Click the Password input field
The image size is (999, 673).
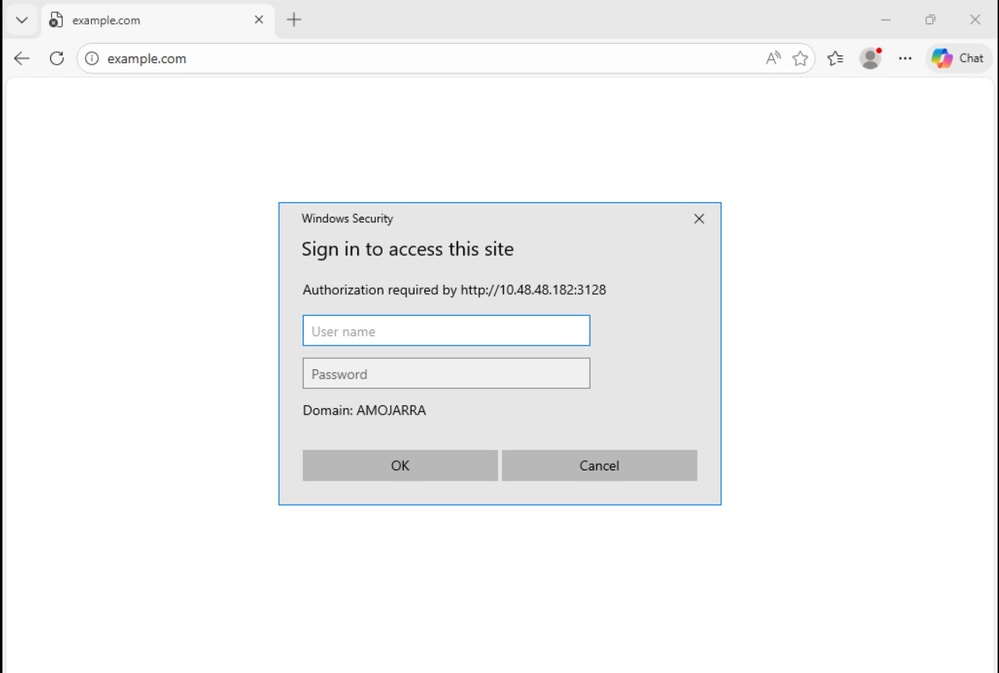pyautogui.click(x=445, y=373)
